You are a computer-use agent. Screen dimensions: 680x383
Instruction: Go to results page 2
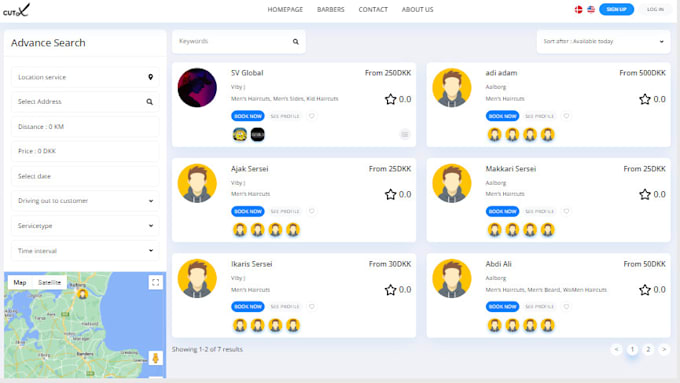point(648,349)
